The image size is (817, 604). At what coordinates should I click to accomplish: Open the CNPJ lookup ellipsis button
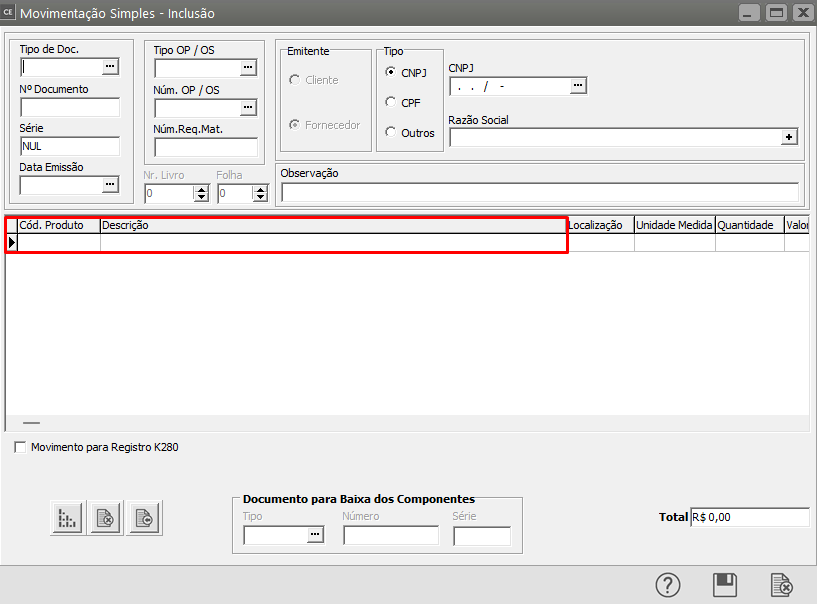tap(578, 85)
